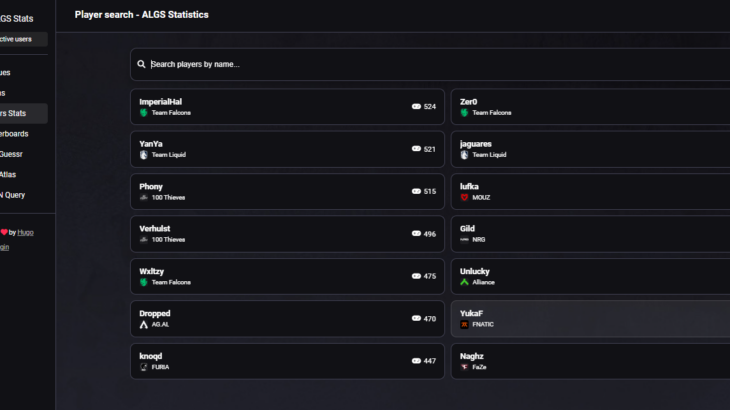Click the Alliance logo under Unlucky
This screenshot has height=410, width=730.
[x=464, y=282]
